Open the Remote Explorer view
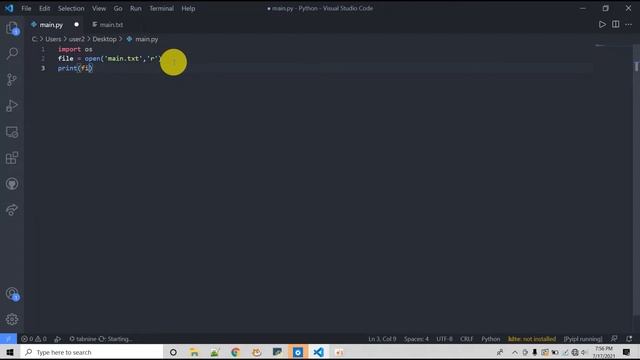640x360 pixels. (x=12, y=132)
